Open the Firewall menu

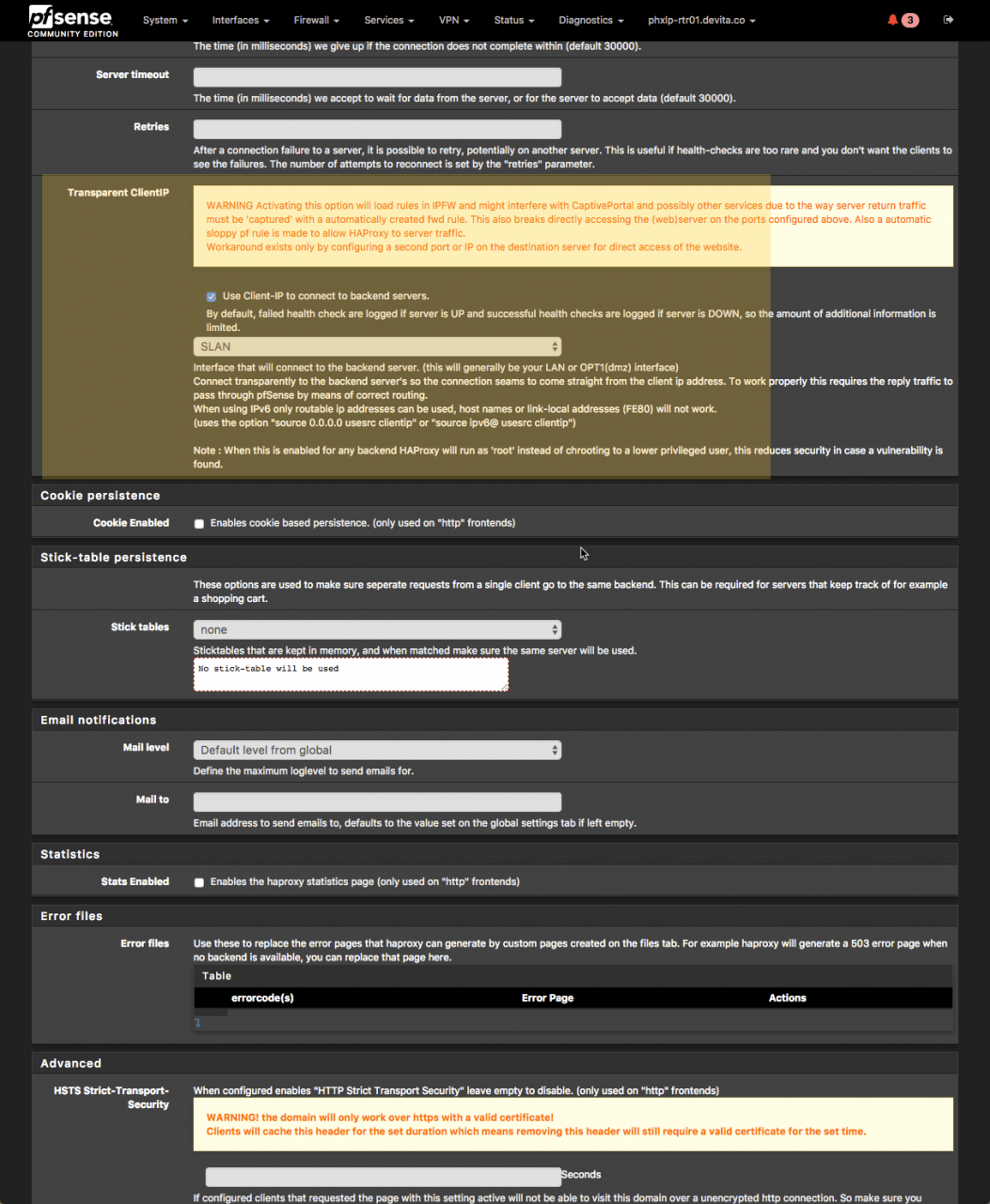click(316, 20)
